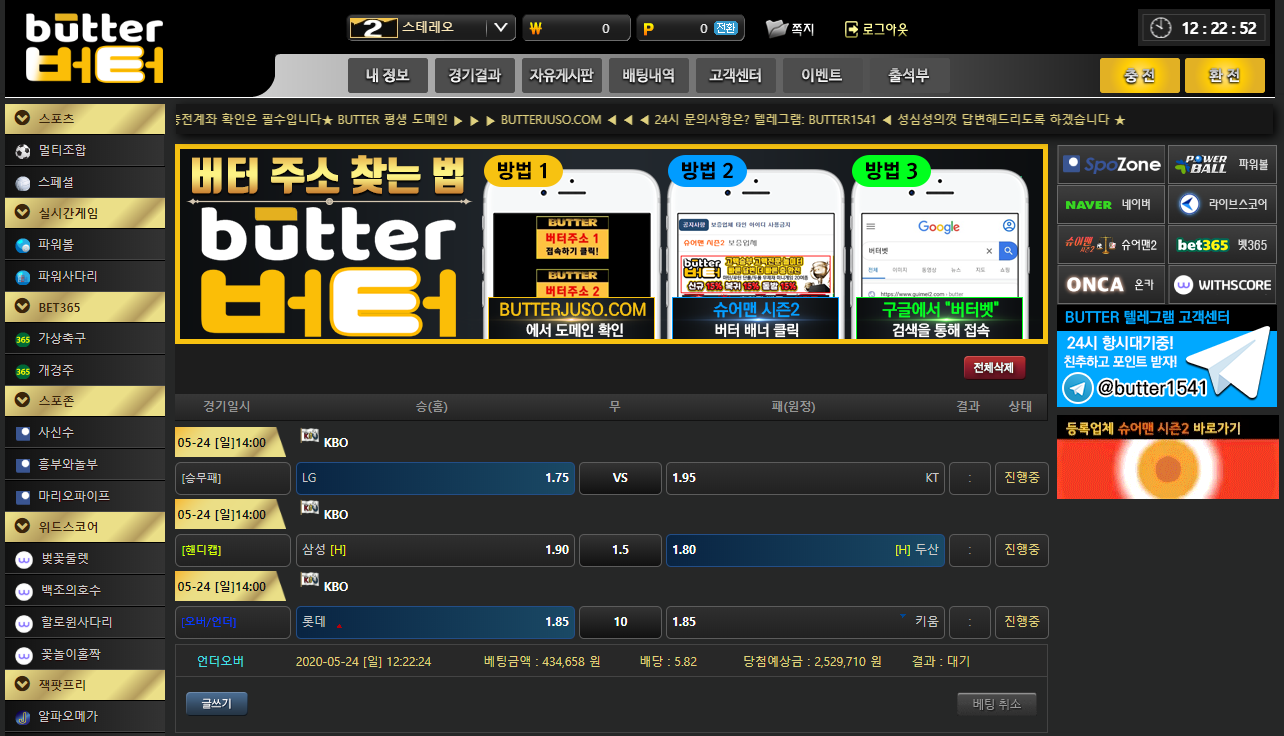1284x736 pixels.
Task: Click the red 전체삭제 button
Action: point(994,368)
